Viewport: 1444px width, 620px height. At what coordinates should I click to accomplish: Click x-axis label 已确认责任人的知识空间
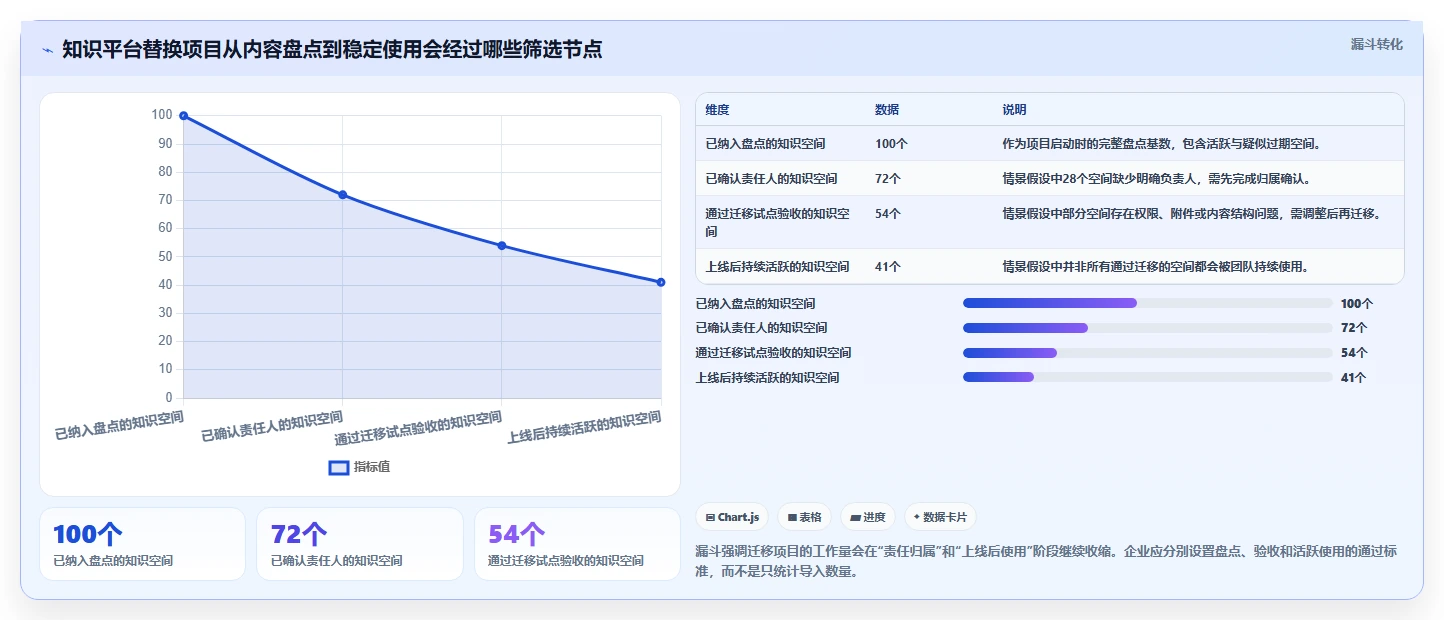272,426
